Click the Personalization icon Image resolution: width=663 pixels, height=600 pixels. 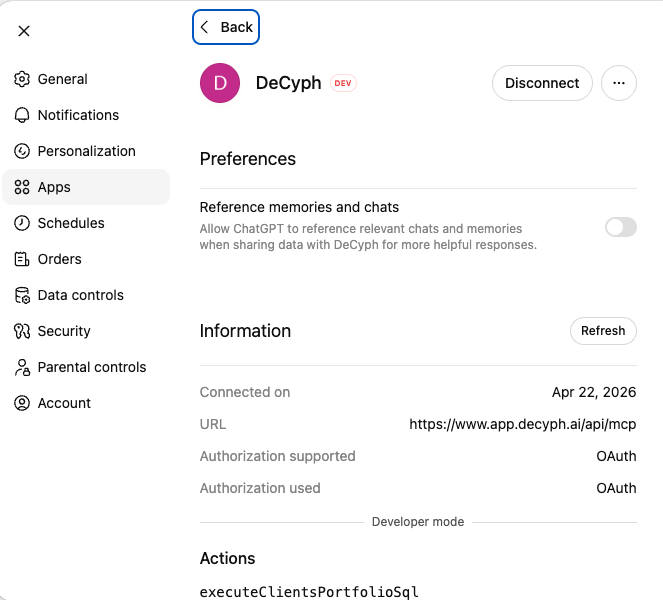click(22, 151)
